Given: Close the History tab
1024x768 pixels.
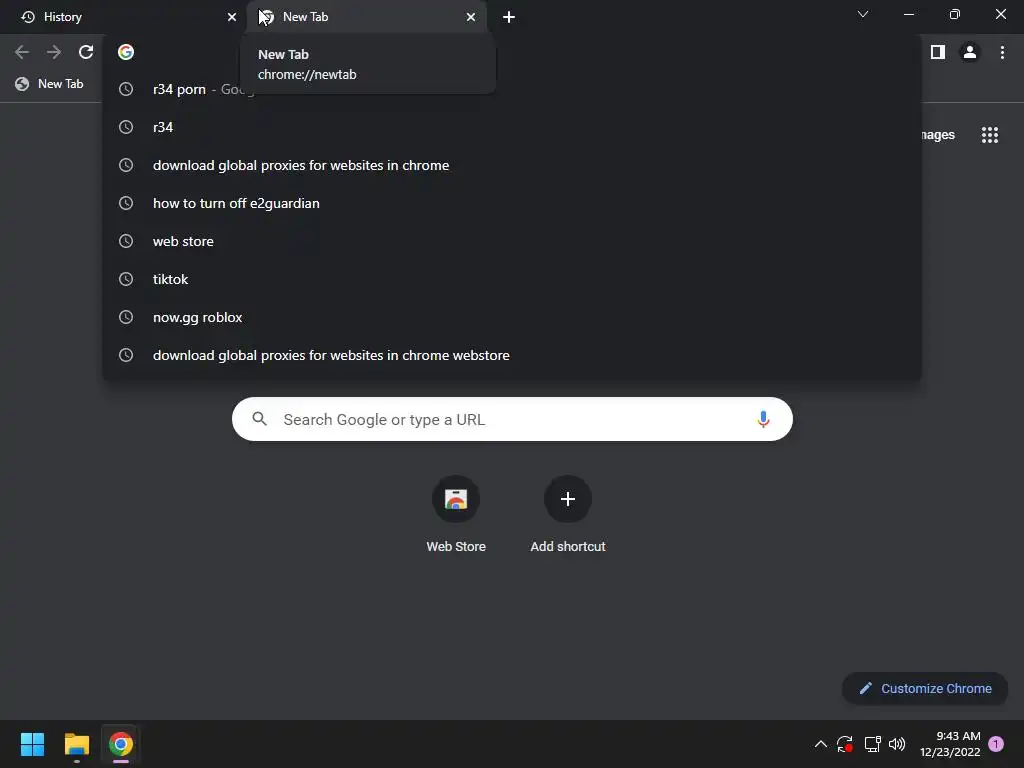Looking at the screenshot, I should pos(232,17).
